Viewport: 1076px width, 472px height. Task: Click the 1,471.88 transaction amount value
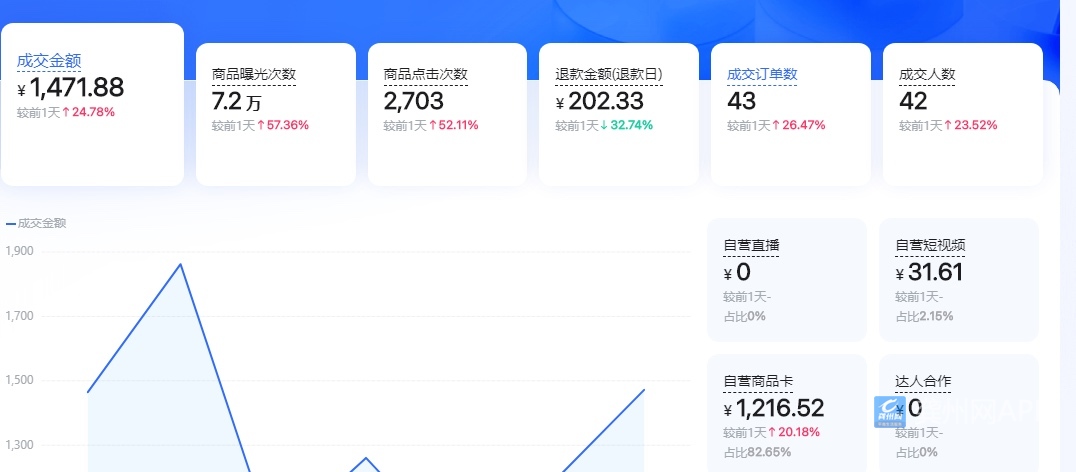[71, 88]
